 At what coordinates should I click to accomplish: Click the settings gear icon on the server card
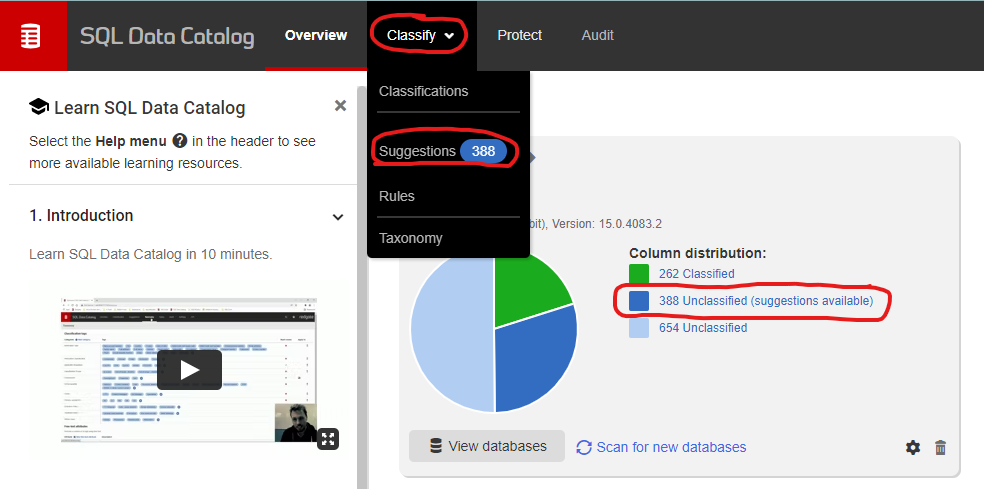click(x=913, y=447)
